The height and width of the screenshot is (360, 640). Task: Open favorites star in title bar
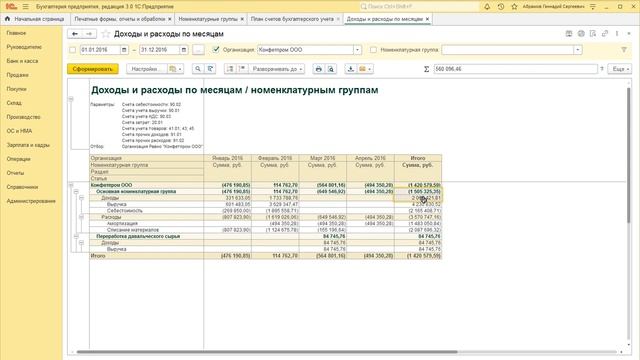[514, 7]
